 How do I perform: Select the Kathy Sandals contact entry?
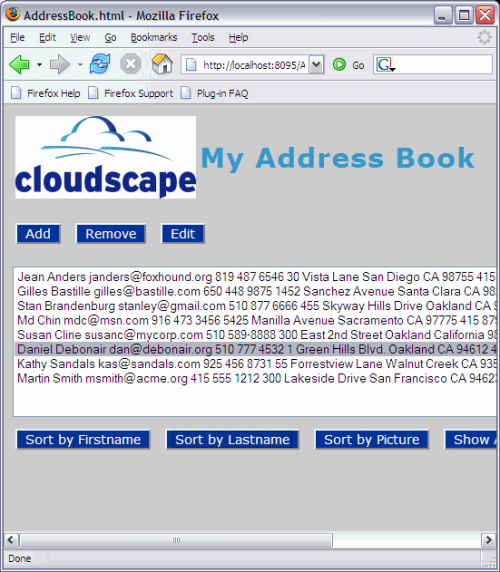click(255, 364)
